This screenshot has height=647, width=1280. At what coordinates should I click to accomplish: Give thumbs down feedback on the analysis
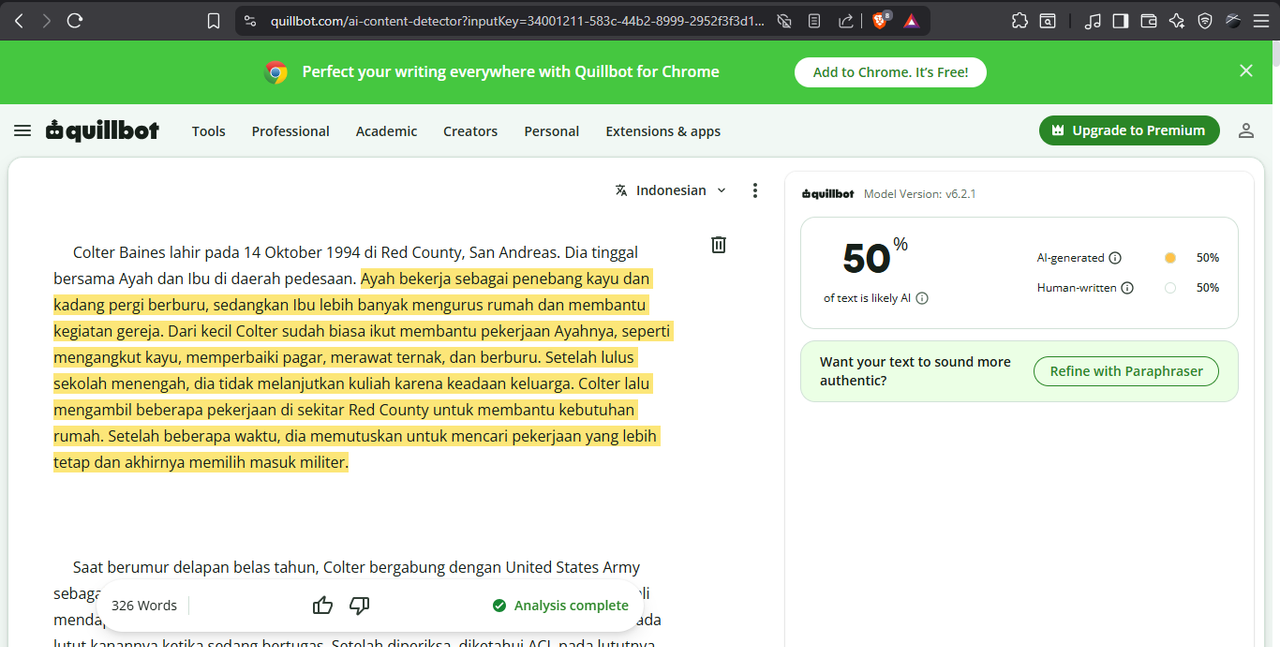click(360, 605)
